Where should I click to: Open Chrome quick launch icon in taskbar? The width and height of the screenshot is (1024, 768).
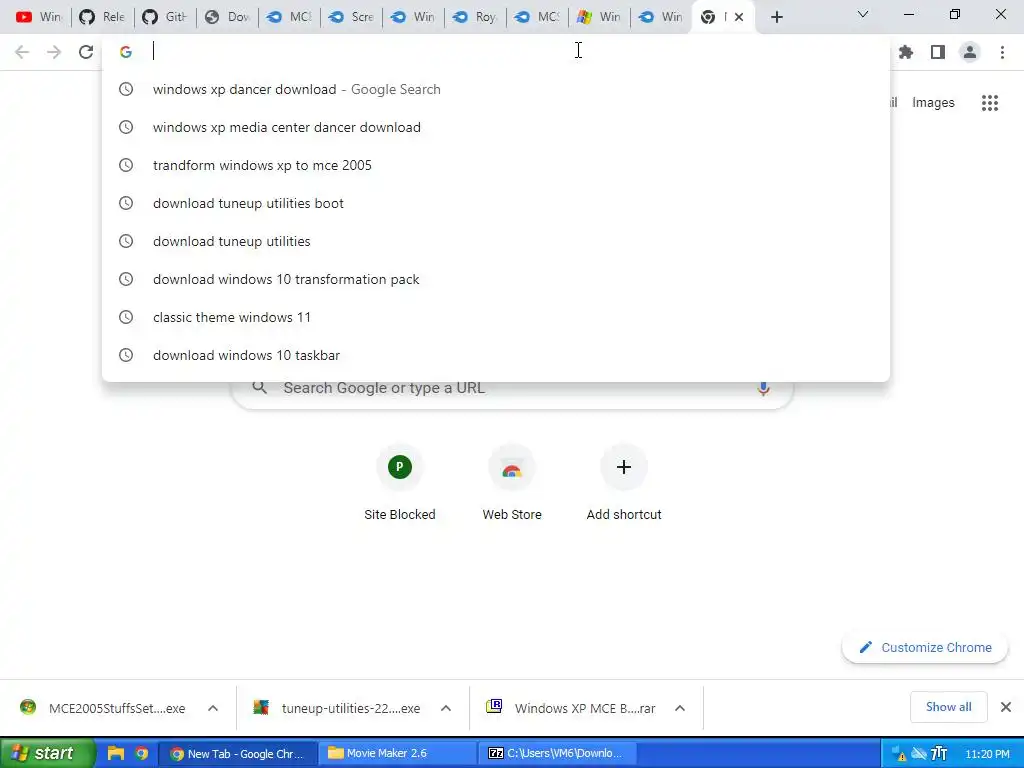[142, 753]
